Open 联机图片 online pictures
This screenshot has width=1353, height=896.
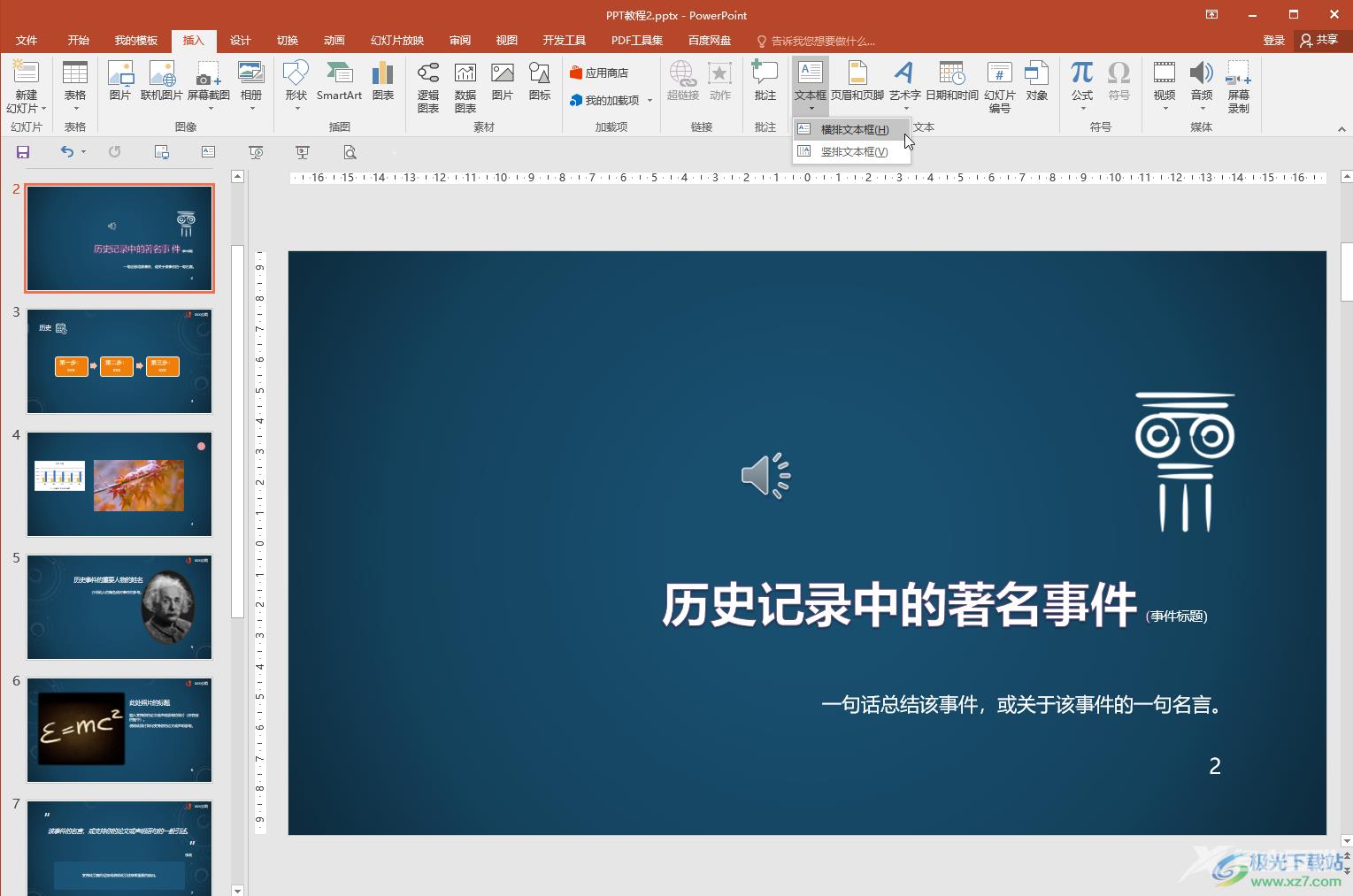(x=161, y=81)
